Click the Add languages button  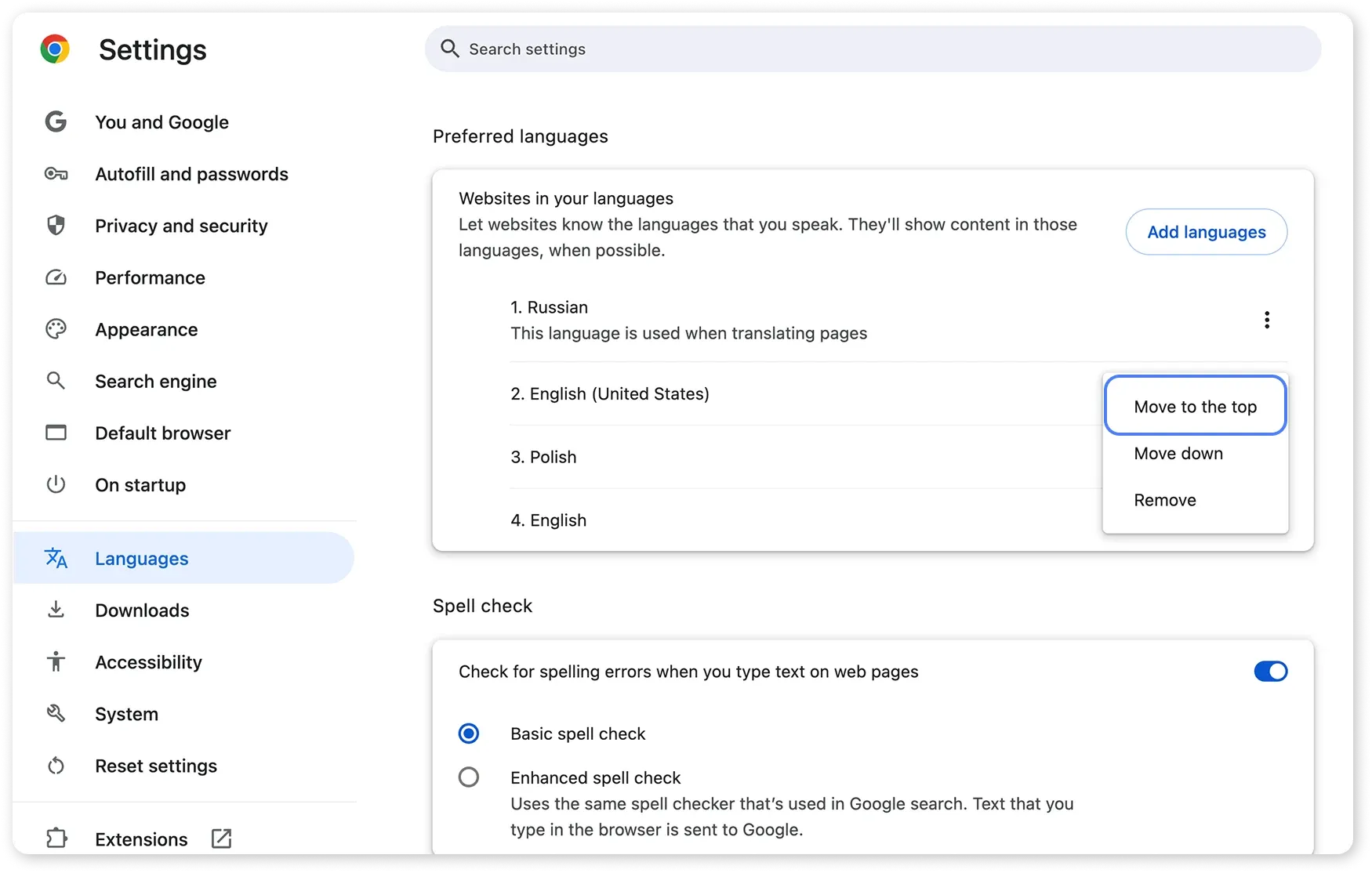click(x=1206, y=232)
